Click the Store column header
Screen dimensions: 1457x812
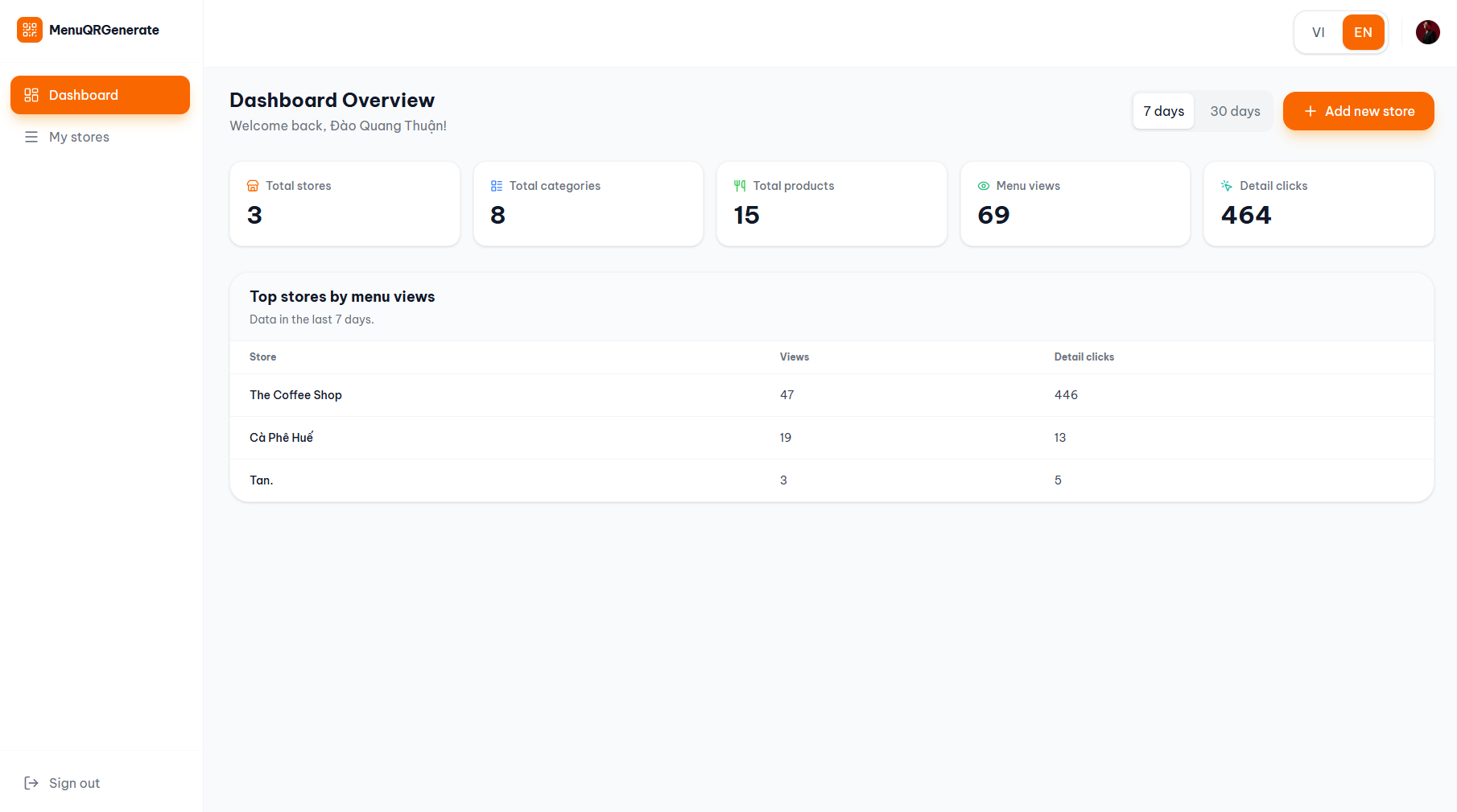click(x=263, y=357)
